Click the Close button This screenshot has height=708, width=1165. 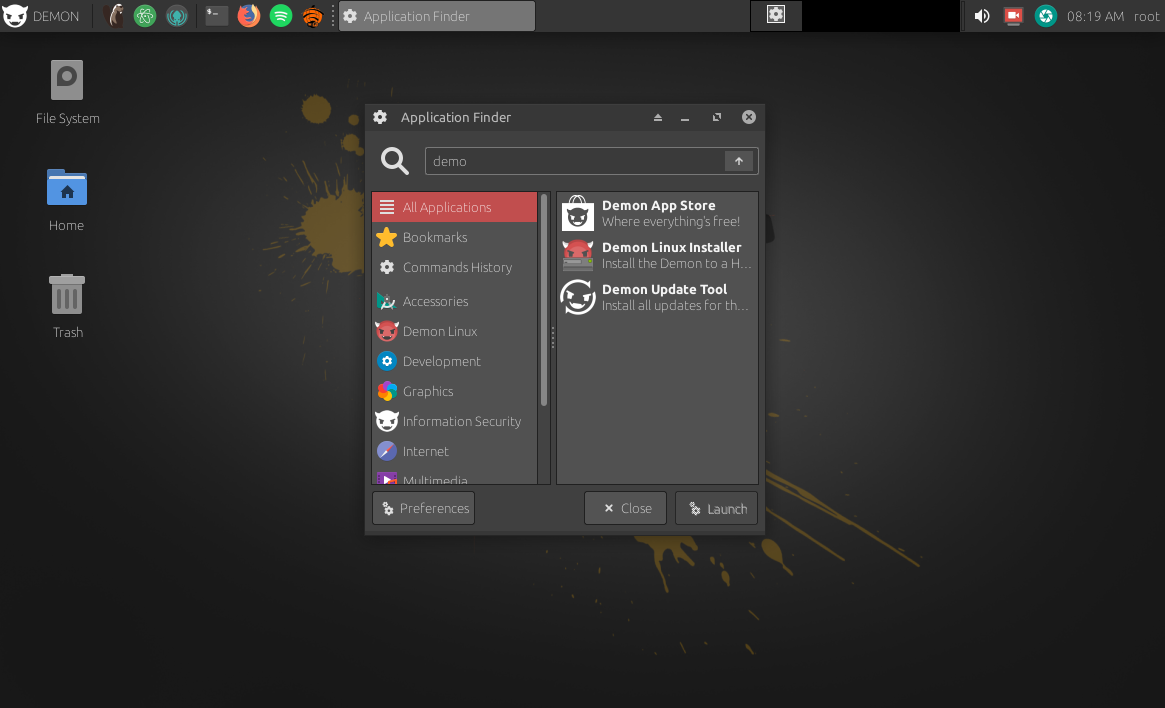(x=626, y=508)
